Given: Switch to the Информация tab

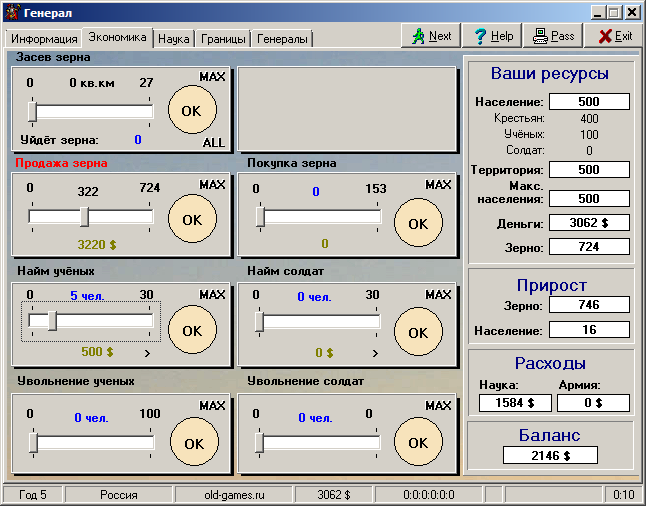Looking at the screenshot, I should [44, 39].
